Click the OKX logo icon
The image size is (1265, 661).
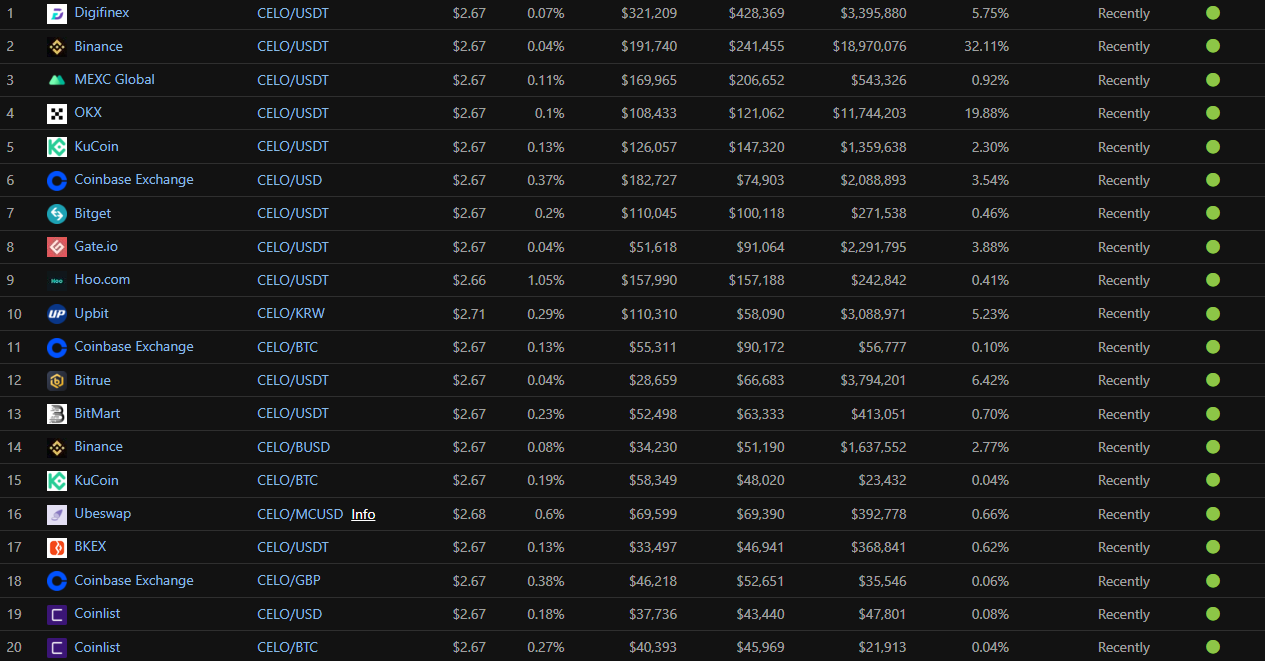pos(57,113)
